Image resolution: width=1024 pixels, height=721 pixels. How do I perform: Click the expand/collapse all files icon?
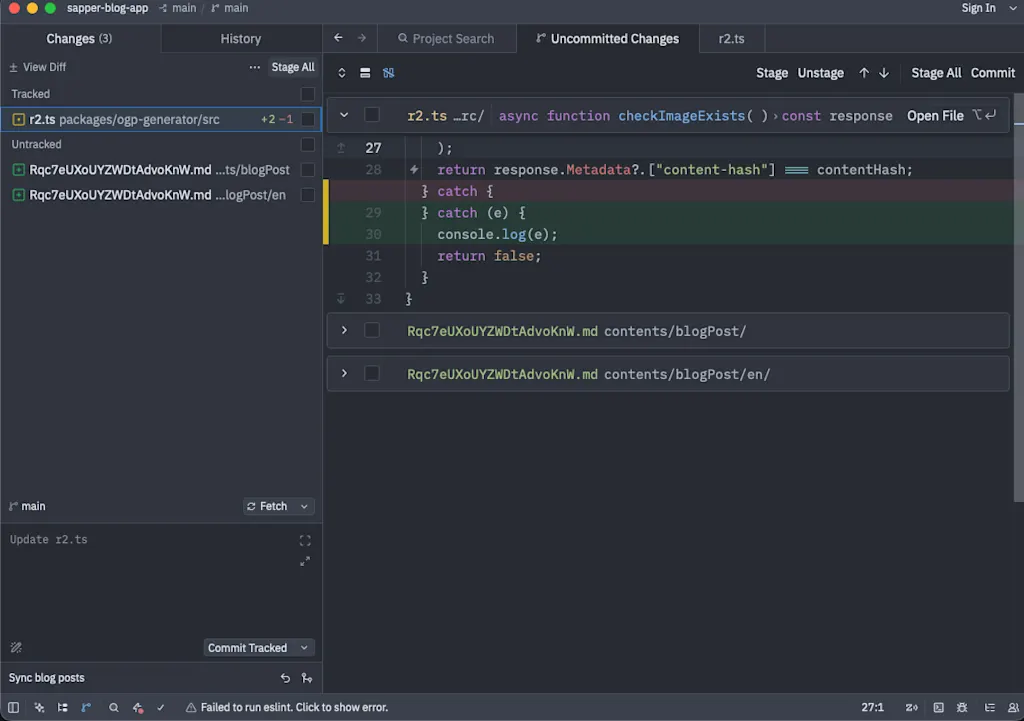pyautogui.click(x=342, y=73)
